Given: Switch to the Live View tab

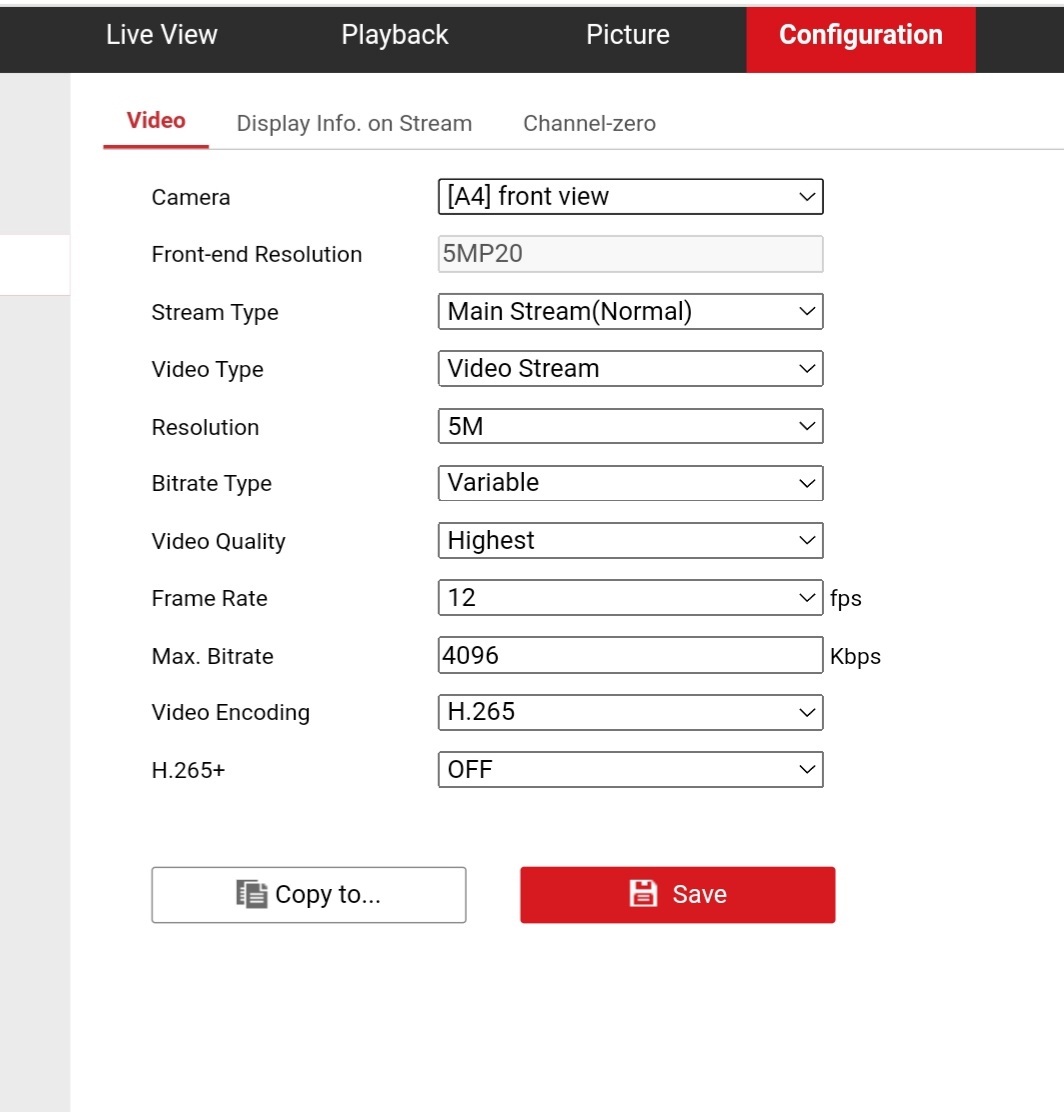Looking at the screenshot, I should pos(161,35).
